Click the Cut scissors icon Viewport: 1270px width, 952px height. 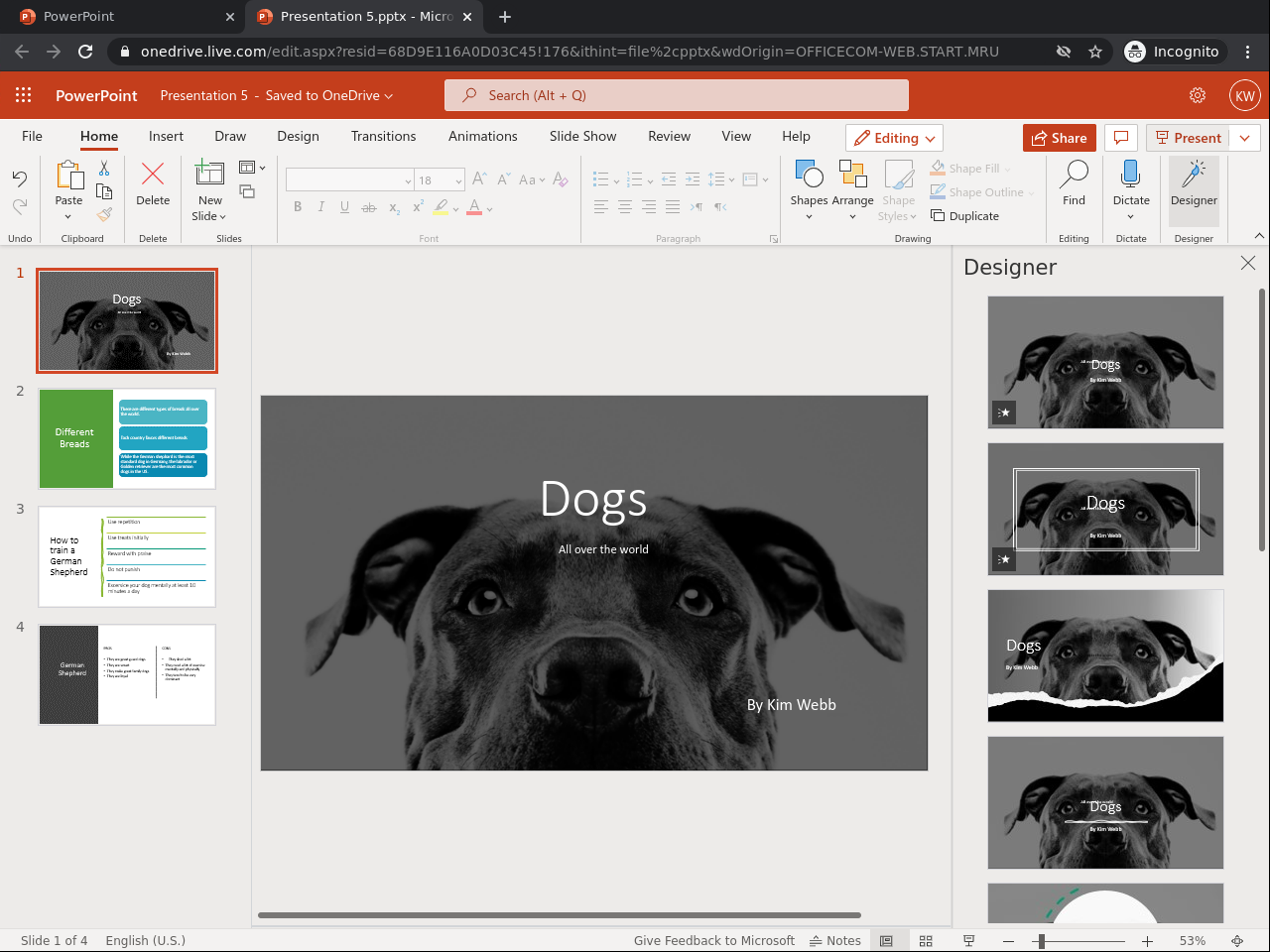tap(104, 170)
